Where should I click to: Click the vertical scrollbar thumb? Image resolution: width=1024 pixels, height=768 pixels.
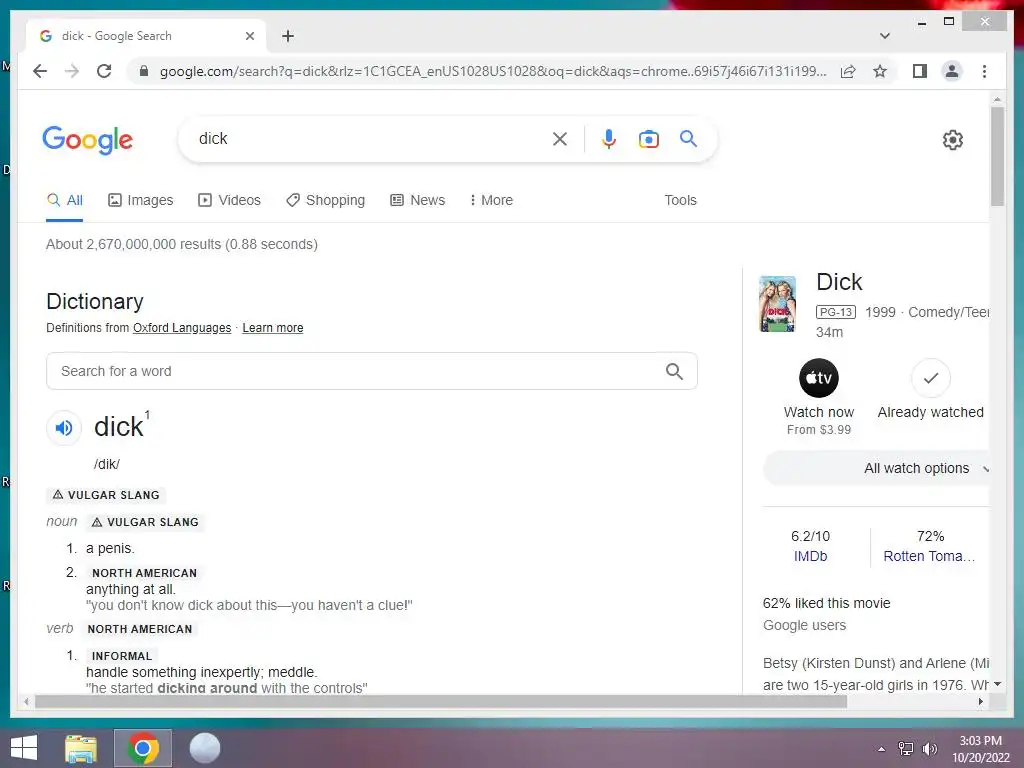(x=997, y=157)
